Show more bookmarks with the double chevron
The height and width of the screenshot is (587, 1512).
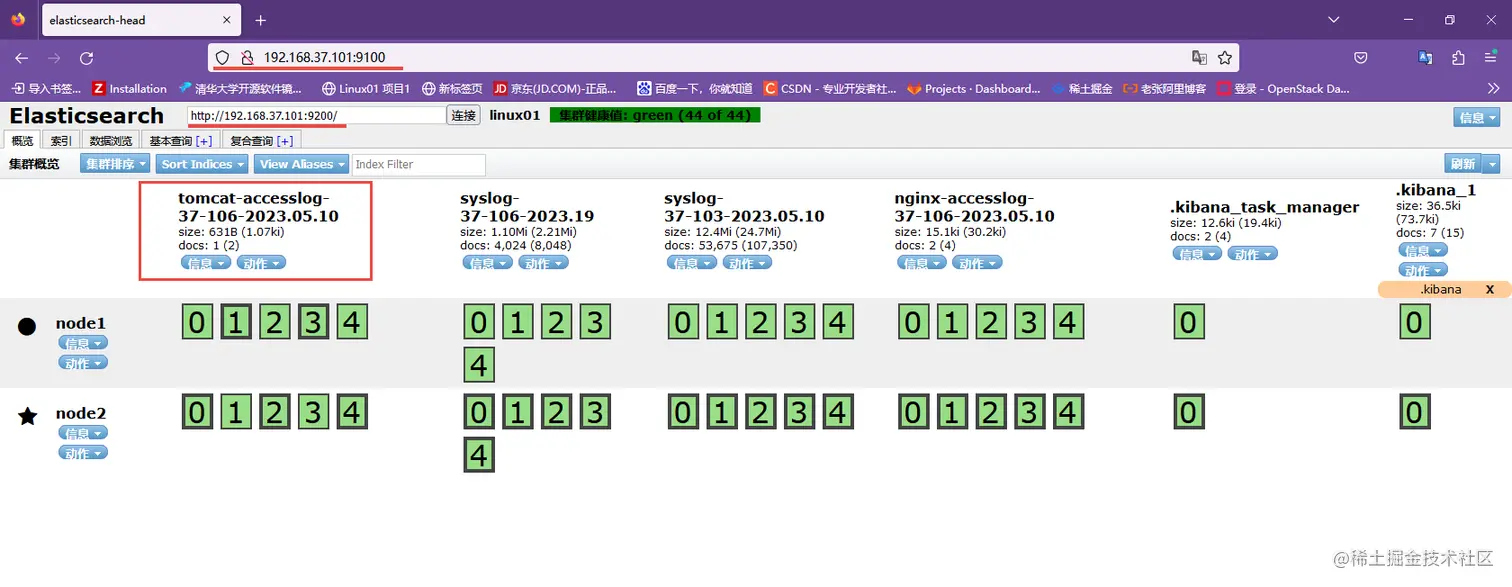coord(1494,88)
